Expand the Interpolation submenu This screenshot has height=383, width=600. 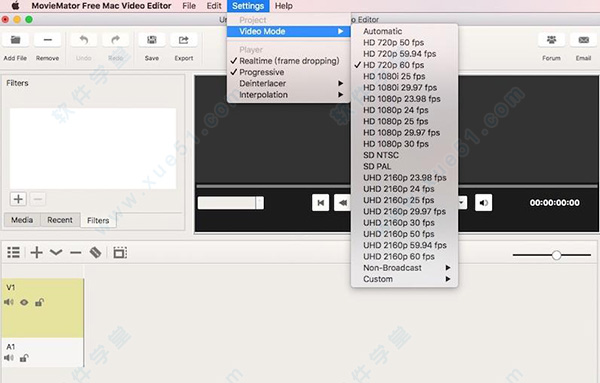(x=289, y=95)
